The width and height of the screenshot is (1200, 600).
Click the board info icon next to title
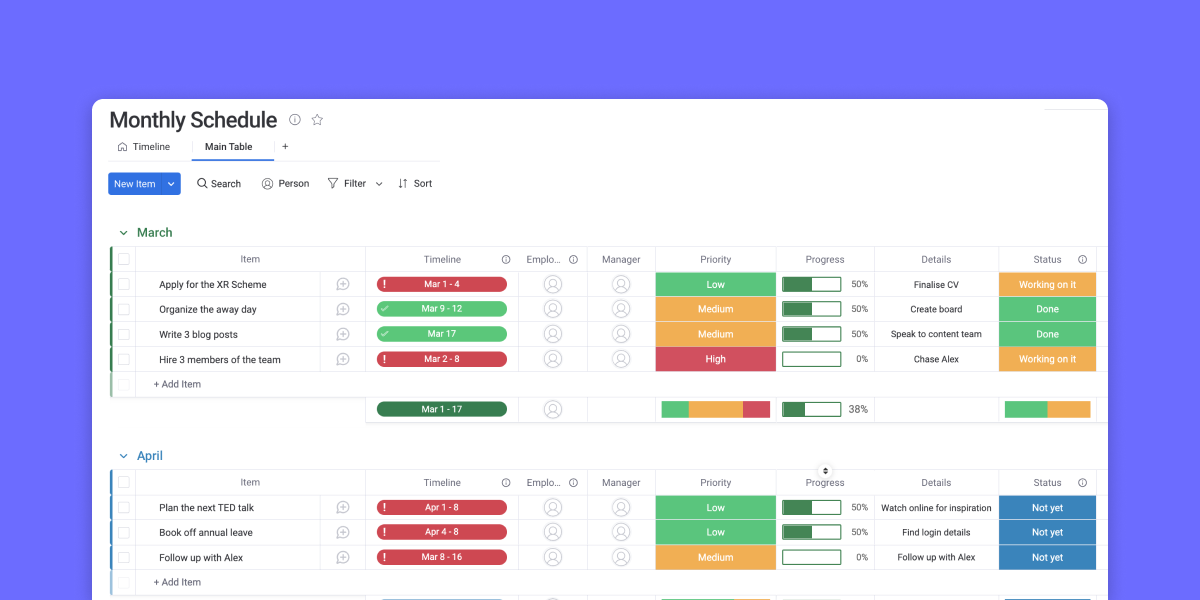(295, 120)
